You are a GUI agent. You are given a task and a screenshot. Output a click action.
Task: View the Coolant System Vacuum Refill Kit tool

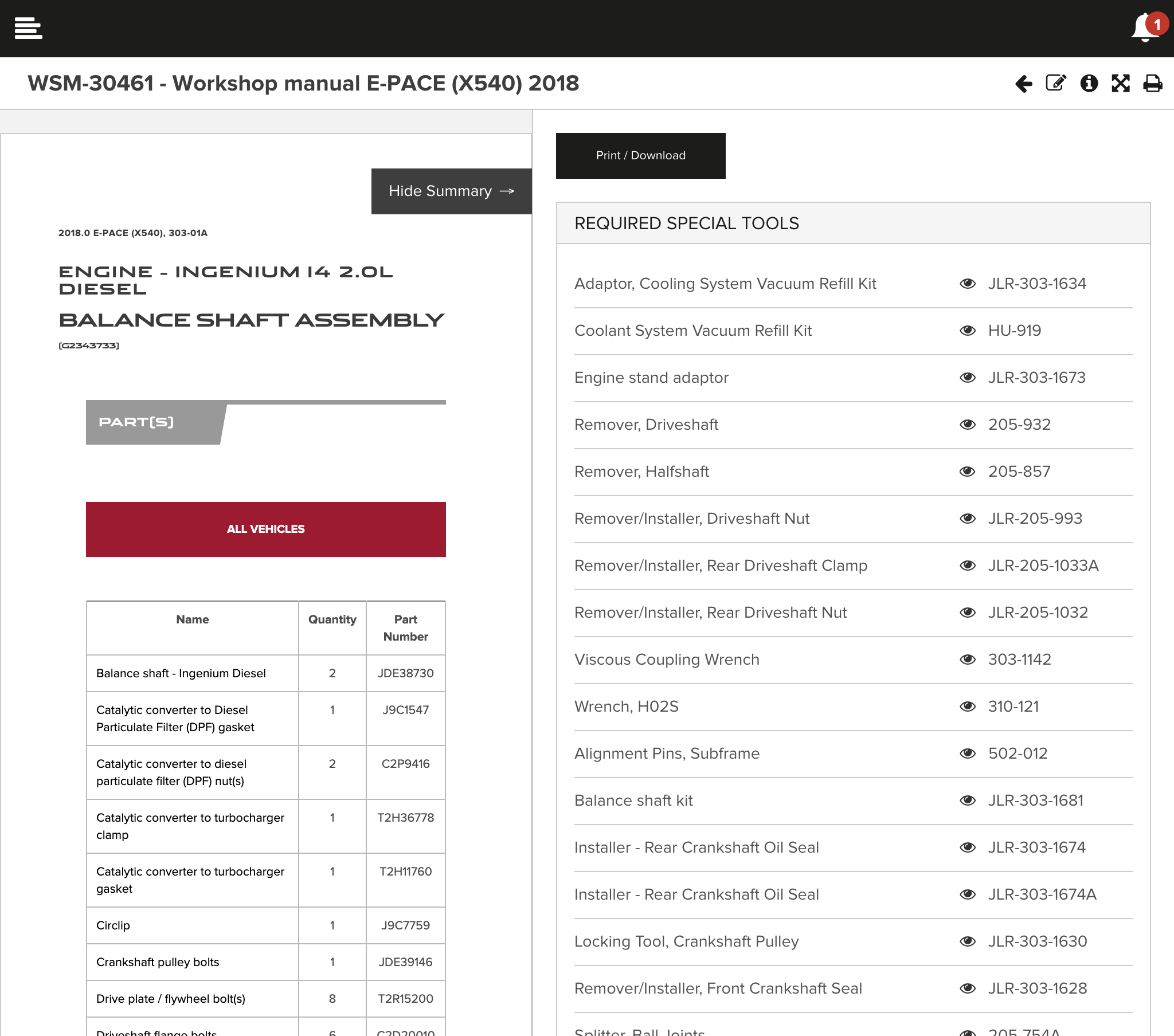(968, 331)
